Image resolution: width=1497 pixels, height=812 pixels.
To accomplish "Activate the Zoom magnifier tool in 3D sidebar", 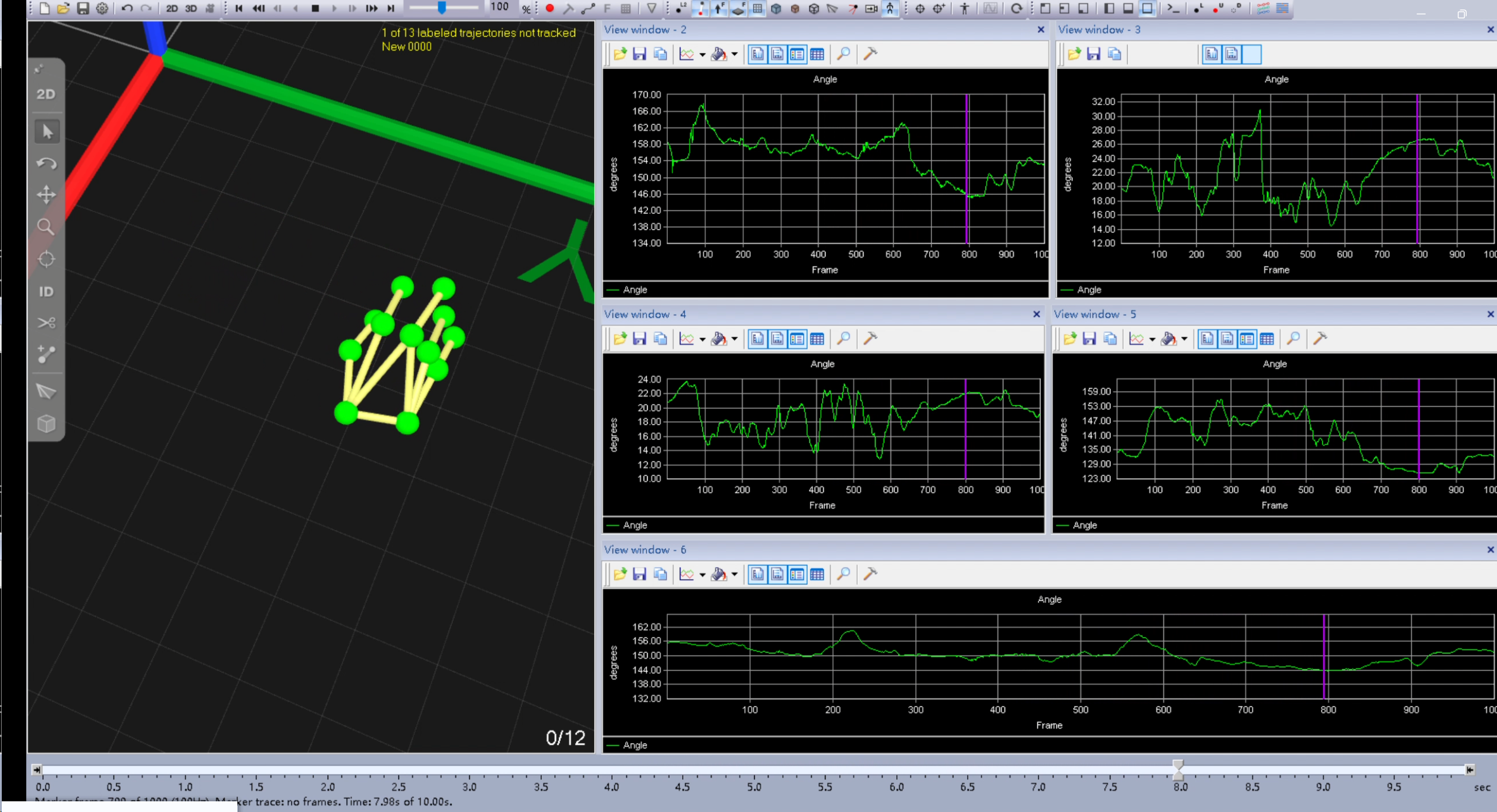I will 46,226.
